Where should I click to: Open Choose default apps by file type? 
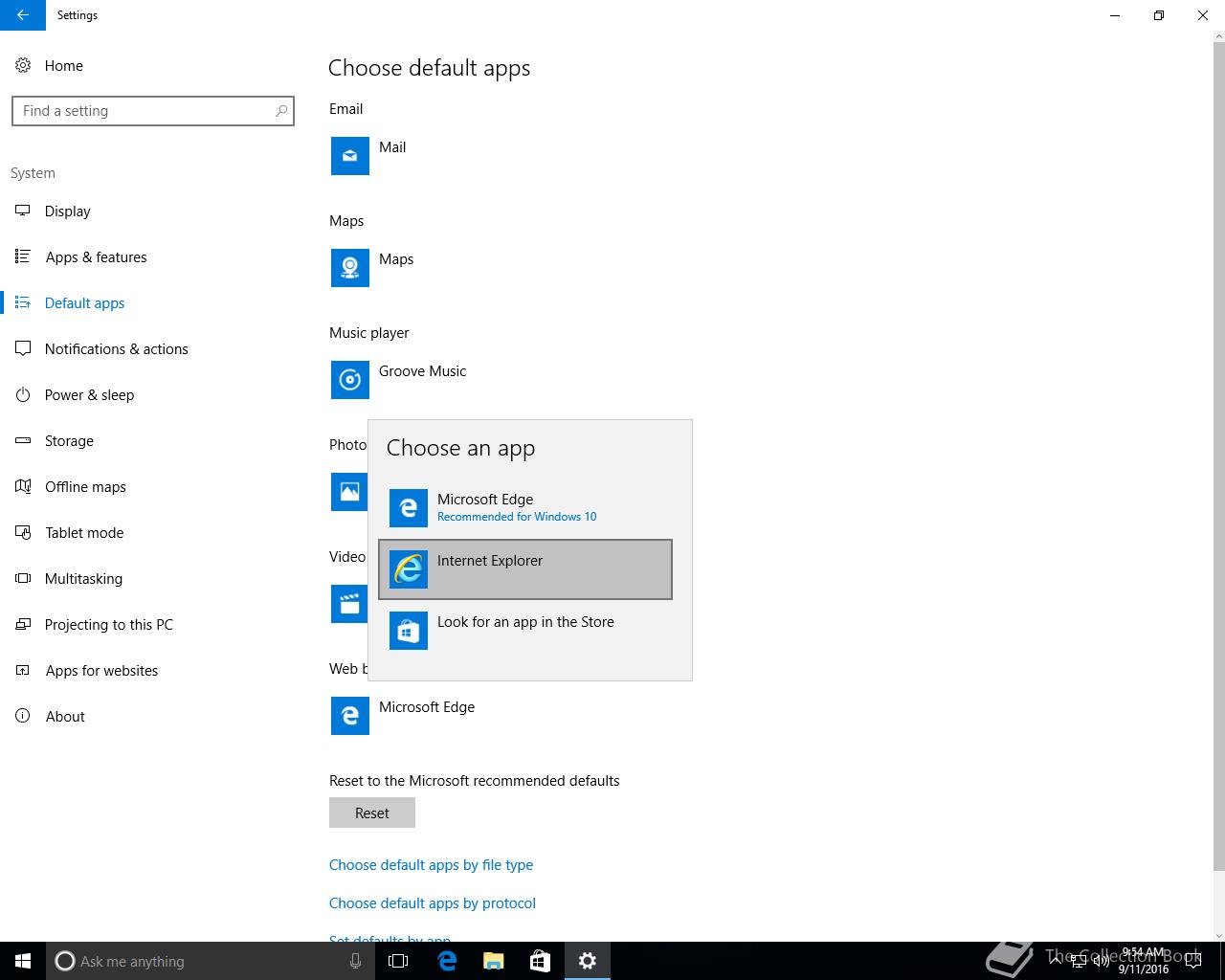(x=431, y=865)
